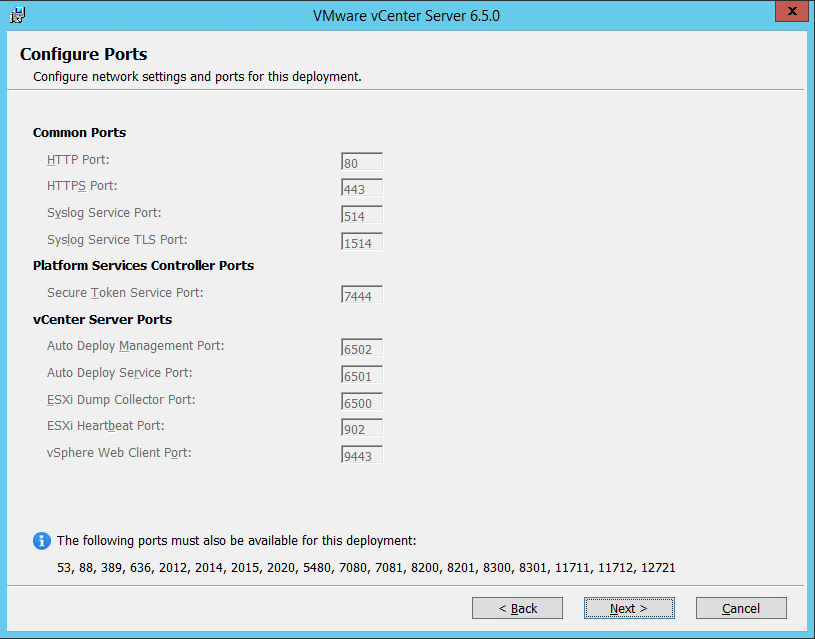Click 'Auto Deploy Service Port:' label
The width and height of the screenshot is (815, 639).
[120, 373]
